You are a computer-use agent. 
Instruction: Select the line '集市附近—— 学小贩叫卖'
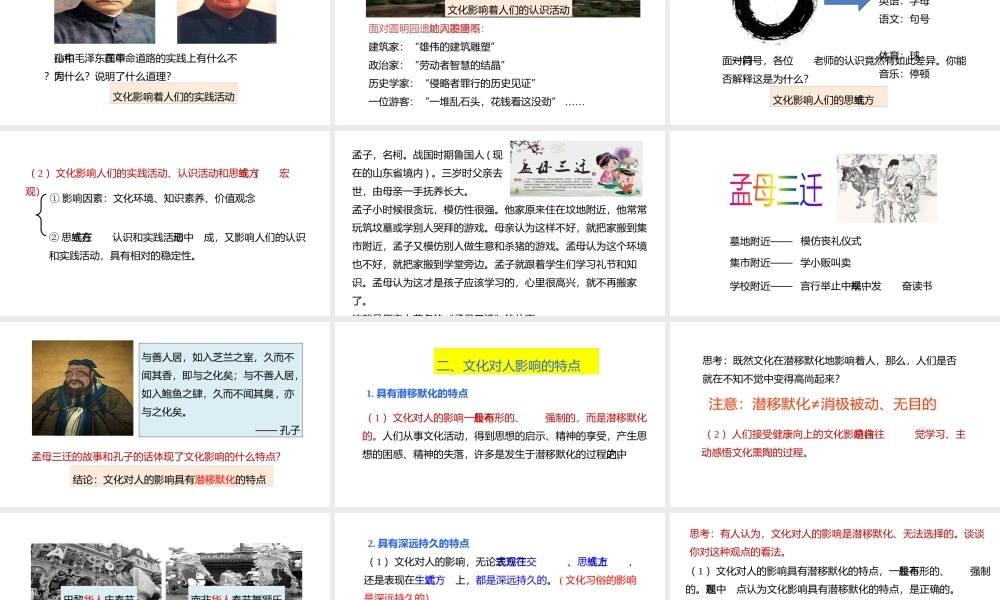(790, 263)
